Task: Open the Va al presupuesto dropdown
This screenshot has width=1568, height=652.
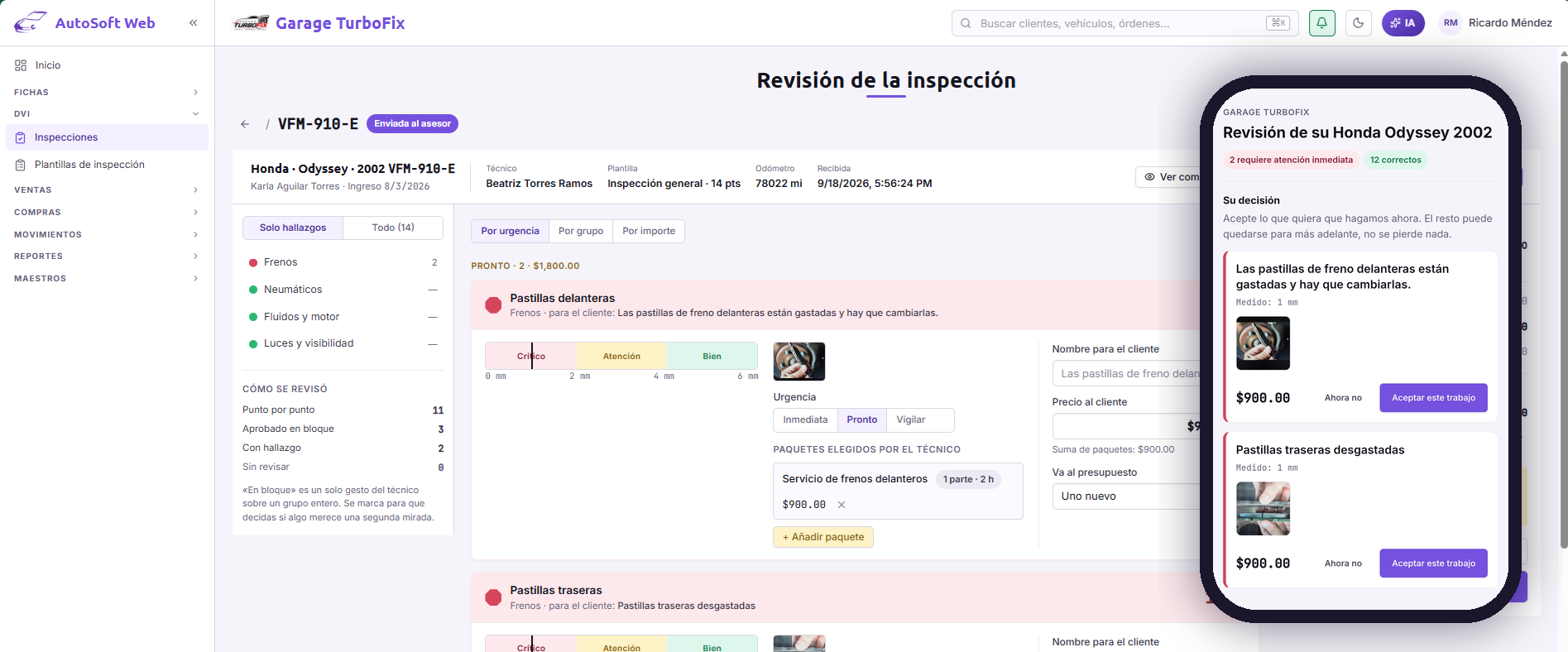Action: [1127, 496]
